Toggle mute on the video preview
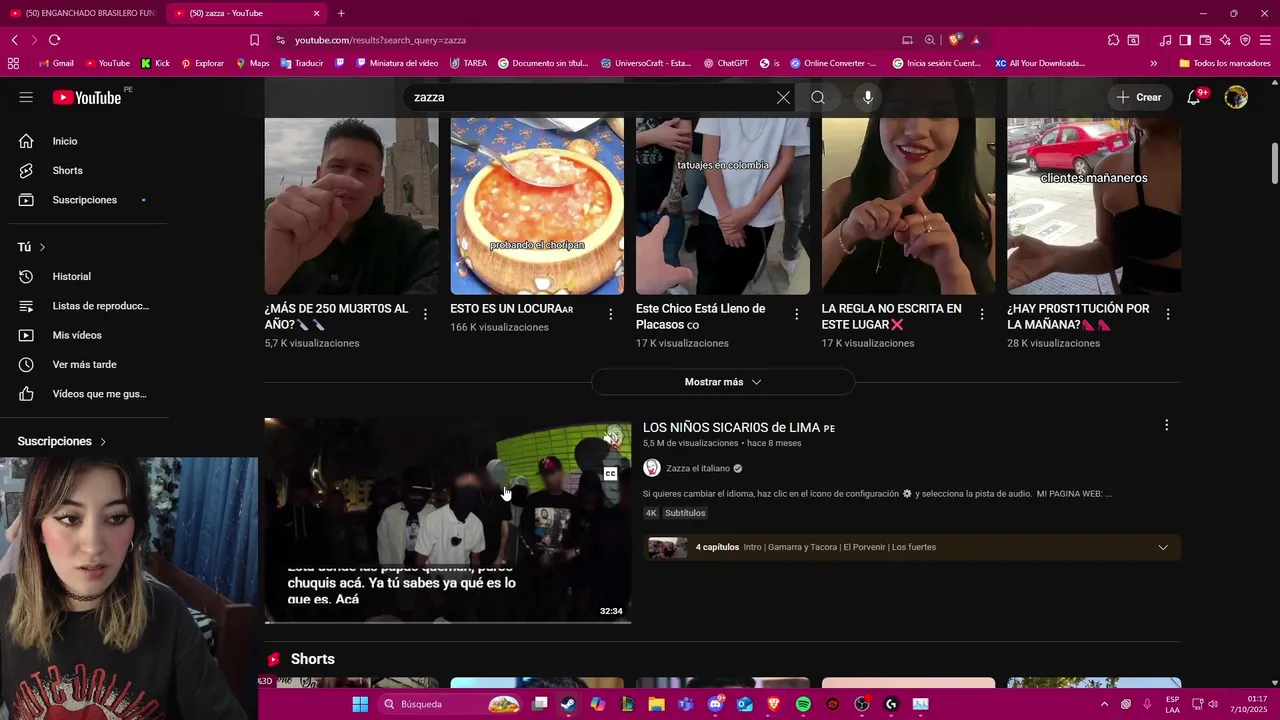This screenshot has height=720, width=1280. pyautogui.click(x=611, y=438)
